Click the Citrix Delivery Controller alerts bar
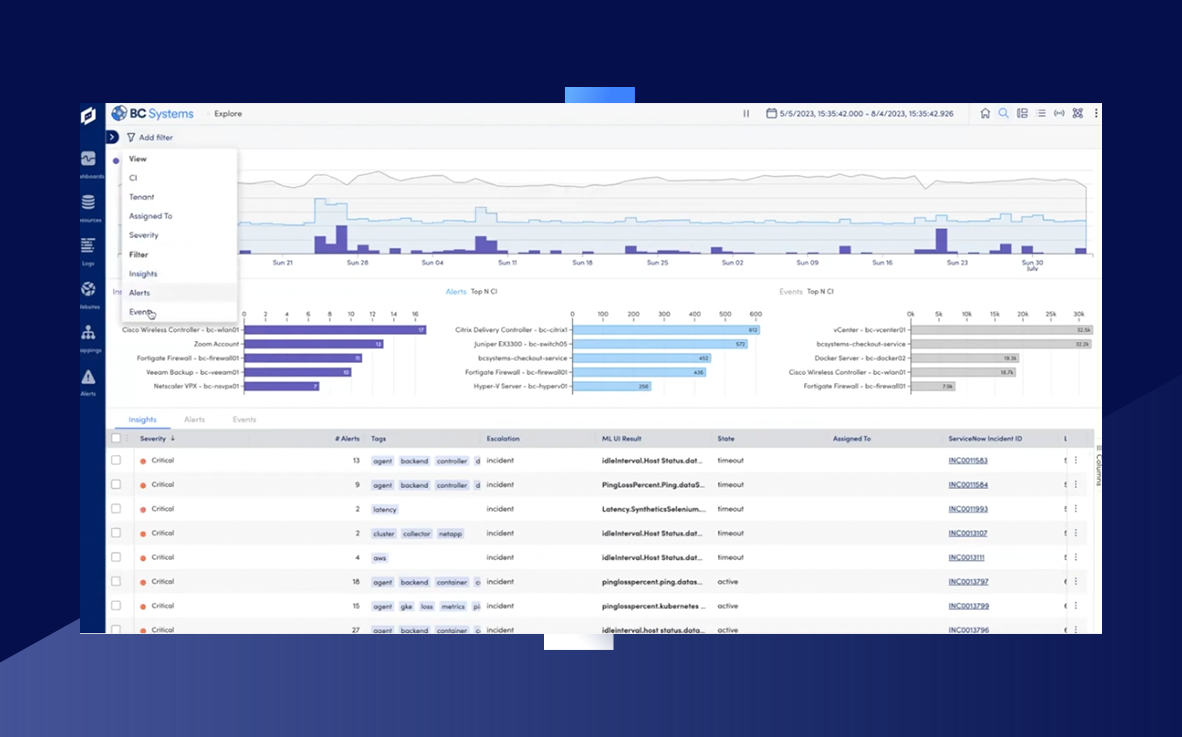The width and height of the screenshot is (1182, 737). [x=666, y=330]
